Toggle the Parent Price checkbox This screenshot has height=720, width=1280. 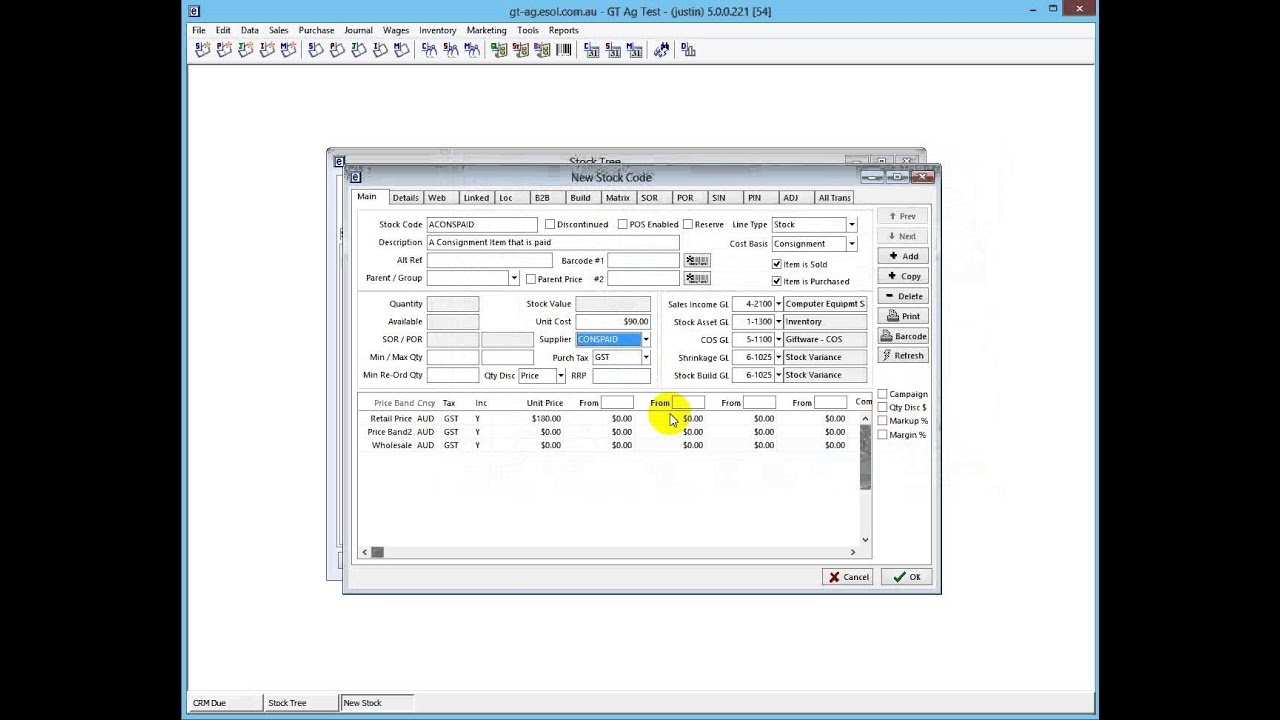(x=531, y=279)
